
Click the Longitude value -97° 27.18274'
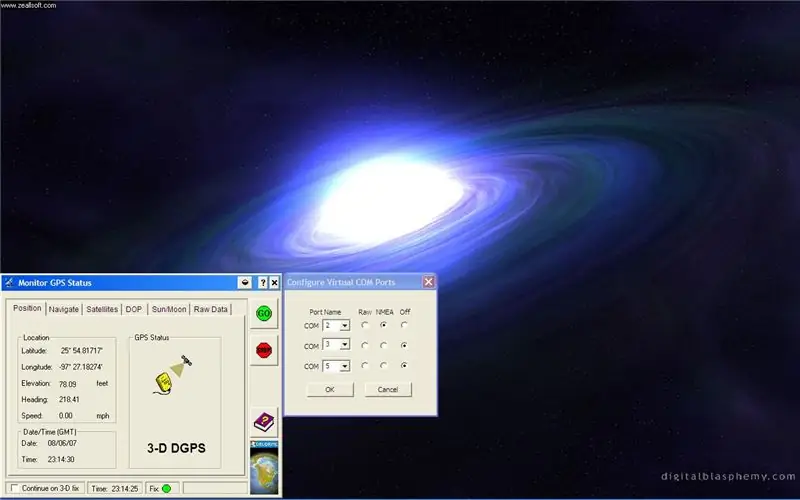81,367
